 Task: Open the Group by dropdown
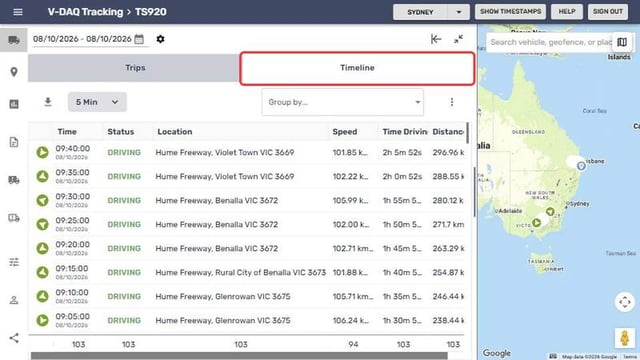(343, 102)
